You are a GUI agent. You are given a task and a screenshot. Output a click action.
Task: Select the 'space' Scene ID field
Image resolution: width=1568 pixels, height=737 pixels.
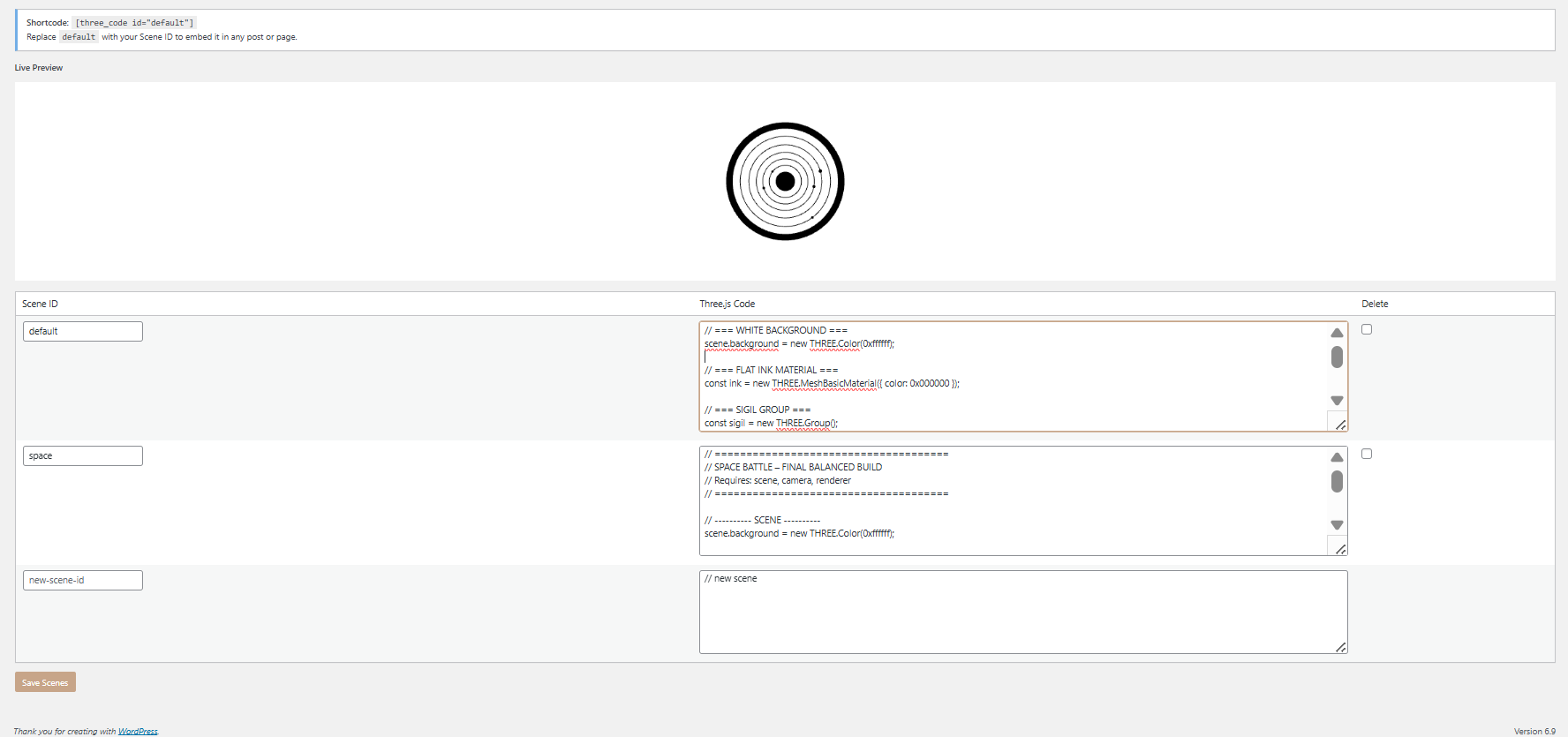click(82, 455)
